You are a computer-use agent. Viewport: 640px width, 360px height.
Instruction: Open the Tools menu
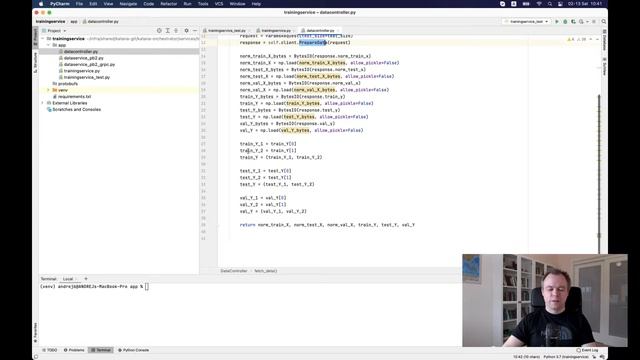[203, 4]
